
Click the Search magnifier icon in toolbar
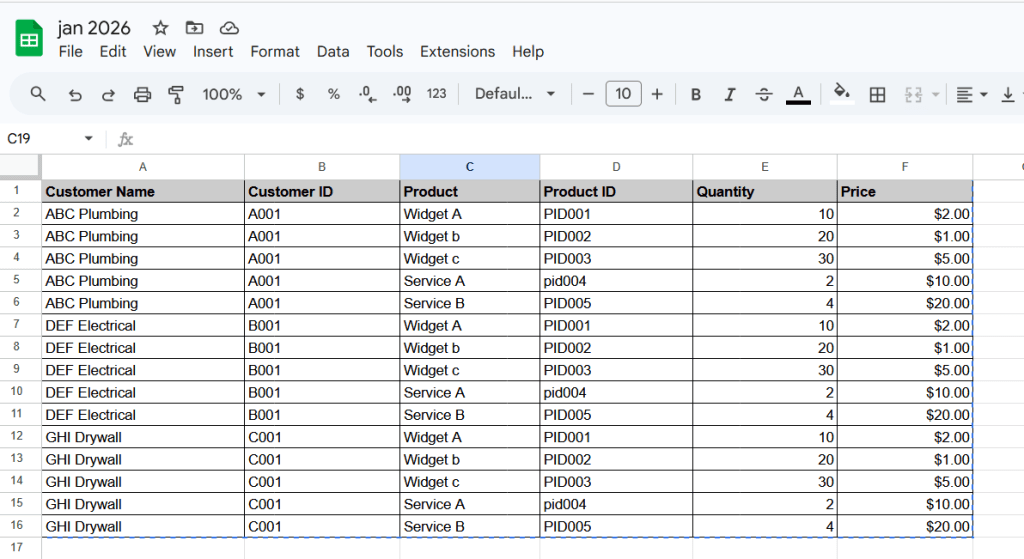point(38,94)
